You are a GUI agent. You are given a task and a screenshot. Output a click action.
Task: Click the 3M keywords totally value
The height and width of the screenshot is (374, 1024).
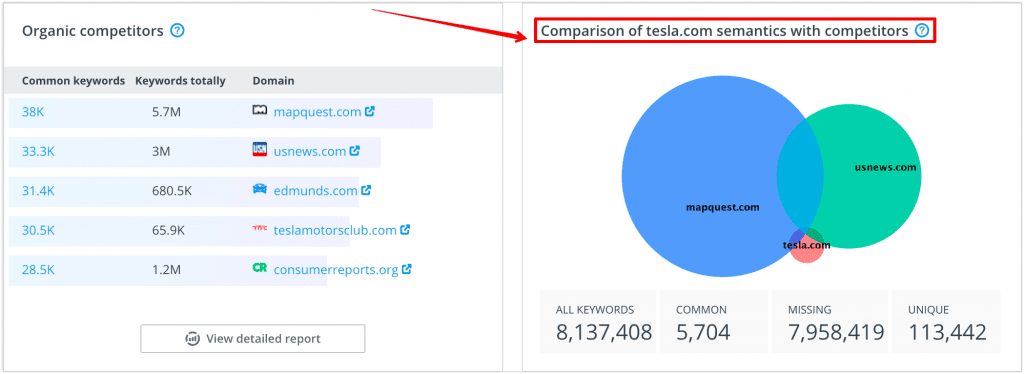(x=161, y=151)
